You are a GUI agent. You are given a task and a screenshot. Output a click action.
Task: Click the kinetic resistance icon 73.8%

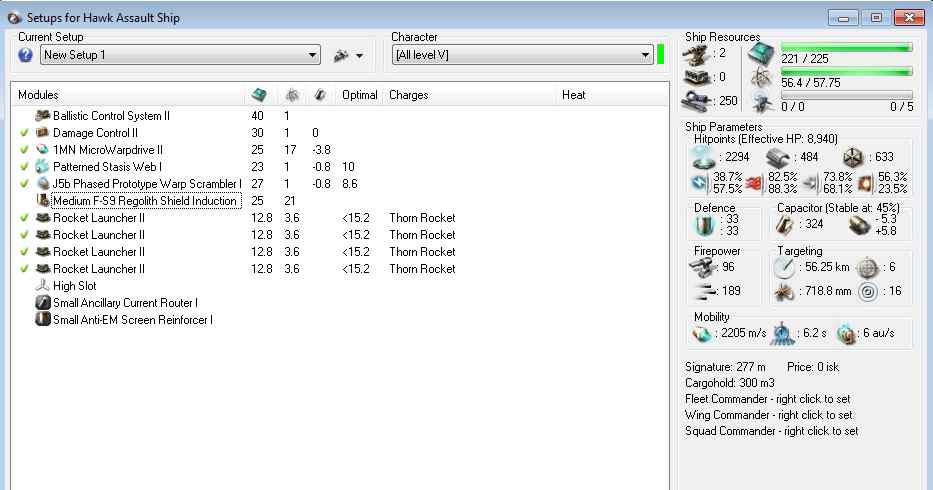click(809, 184)
